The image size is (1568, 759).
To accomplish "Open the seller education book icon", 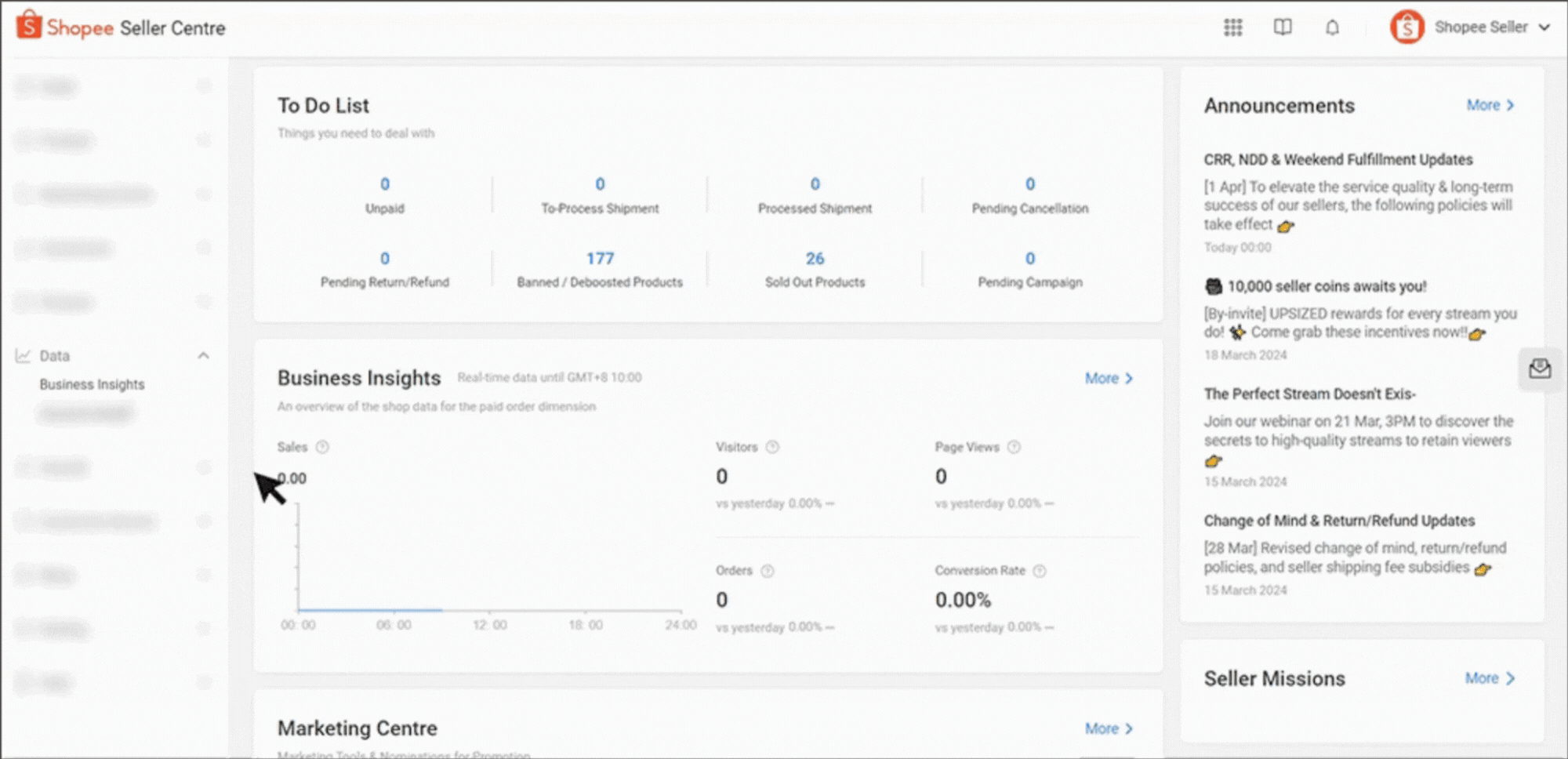I will (1283, 27).
